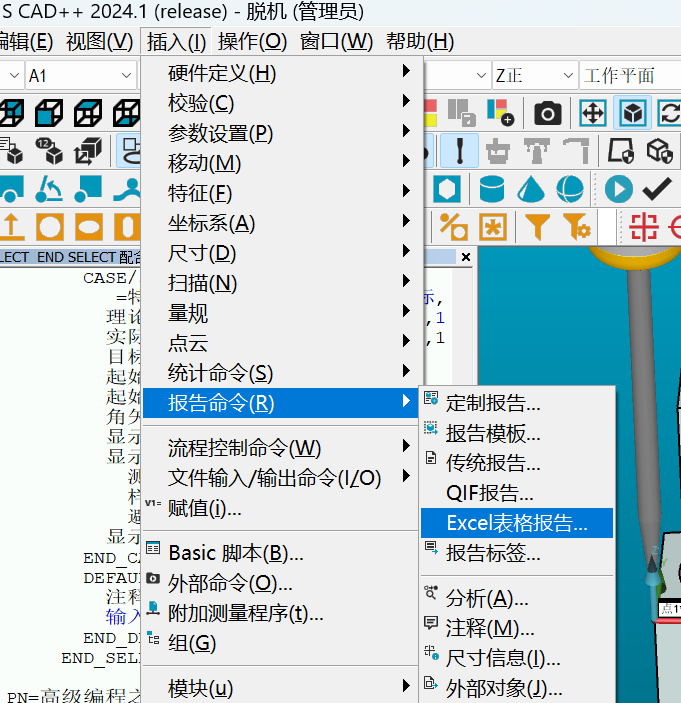Select Report Template (报告模板) item
681x703 pixels.
click(517, 433)
